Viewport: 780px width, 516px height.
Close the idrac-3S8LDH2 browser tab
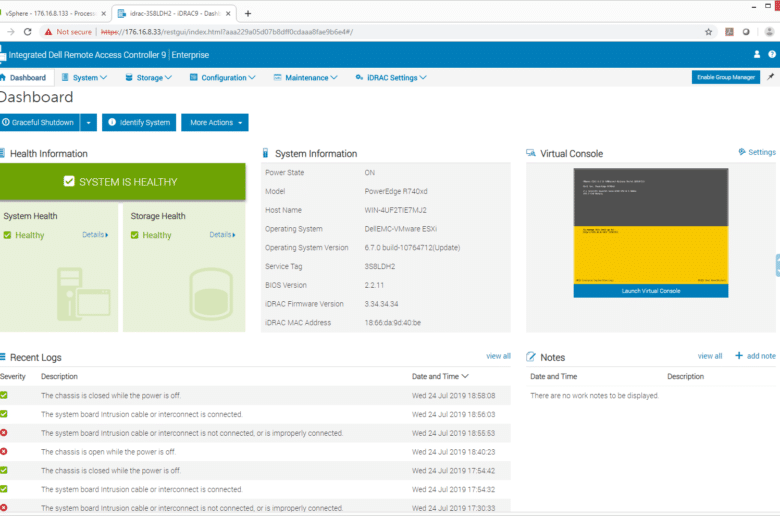[x=228, y=13]
